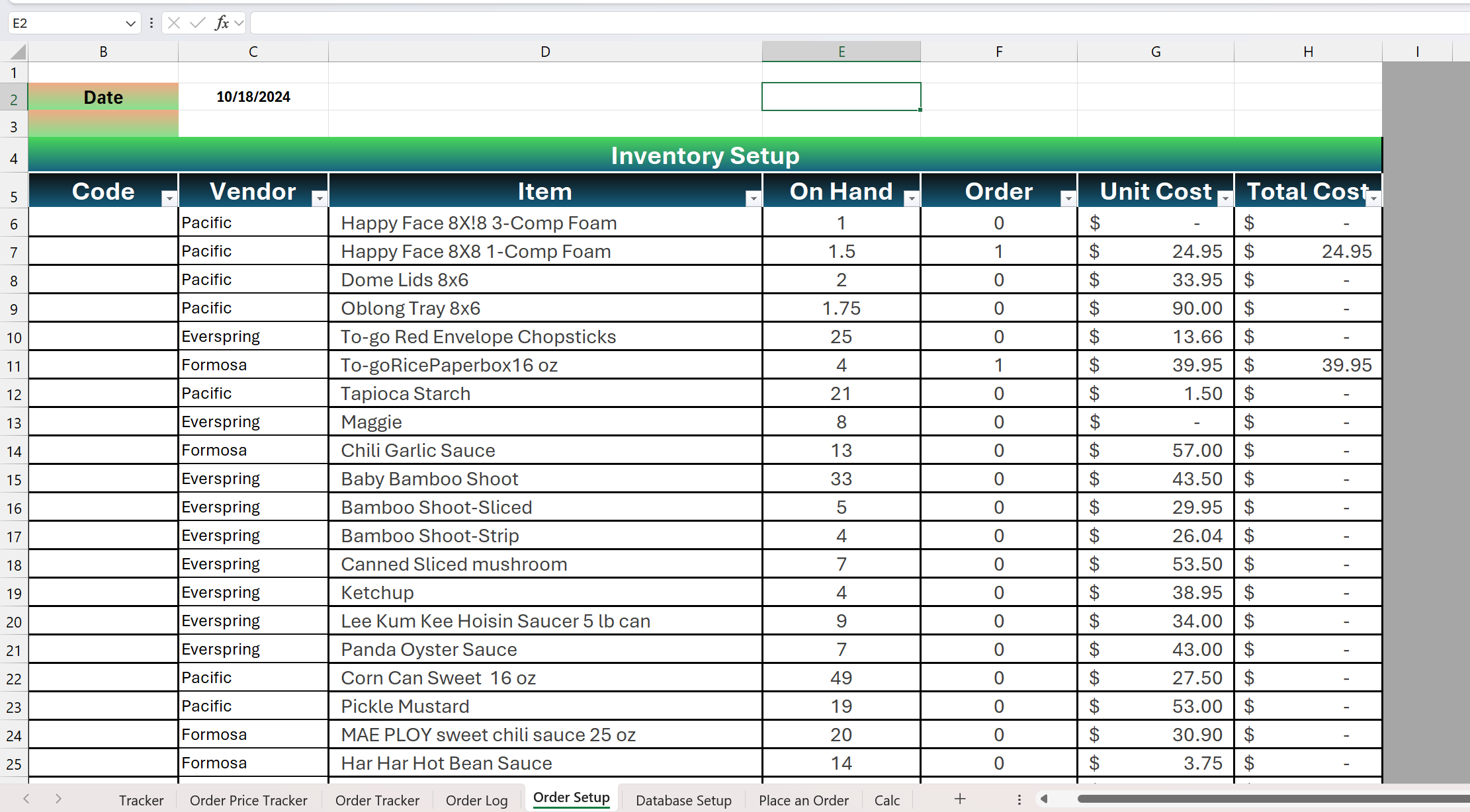Click the Enter checkmark icon
The image size is (1470, 812).
tap(197, 23)
